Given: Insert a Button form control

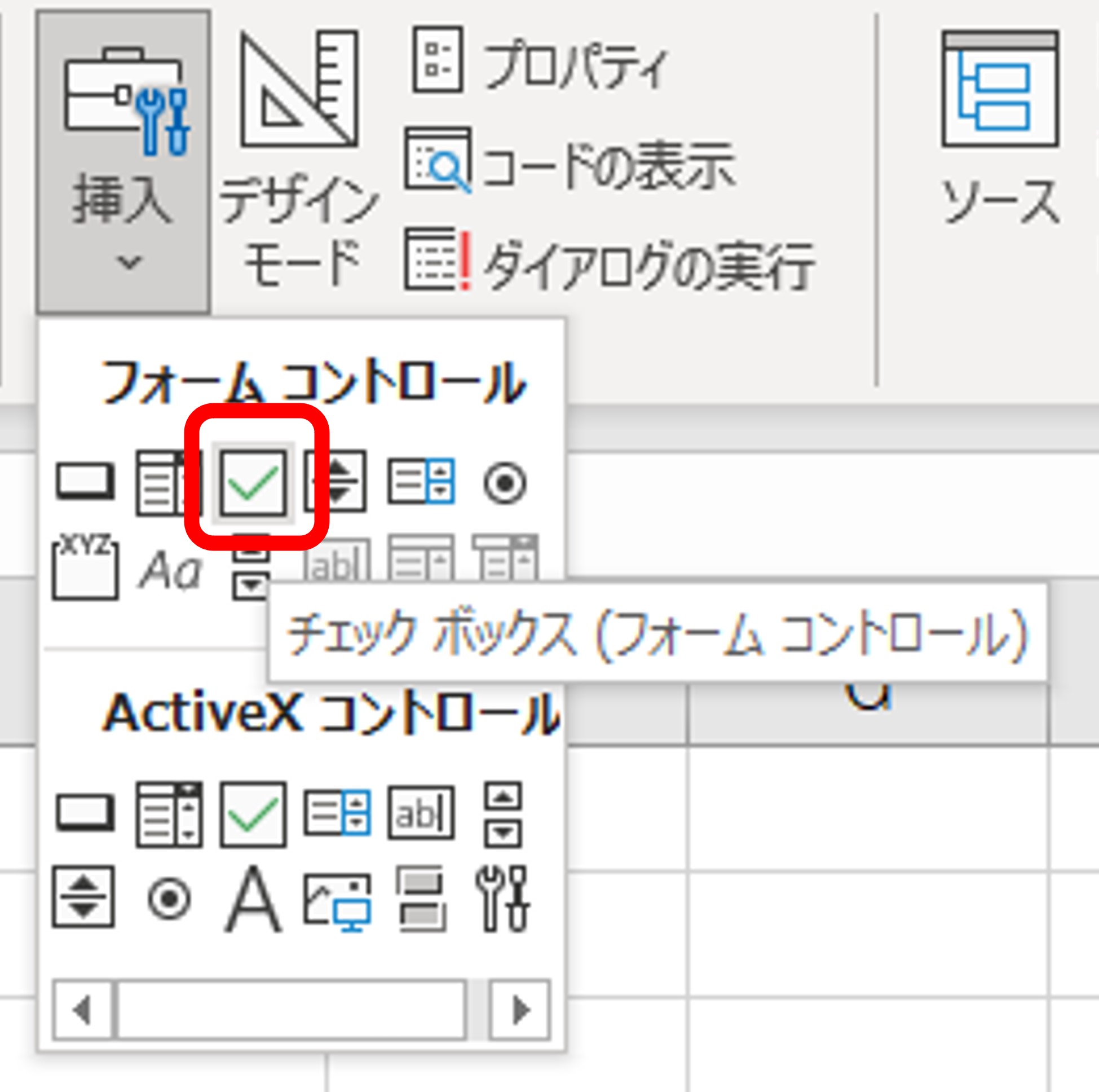Looking at the screenshot, I should coord(85,481).
